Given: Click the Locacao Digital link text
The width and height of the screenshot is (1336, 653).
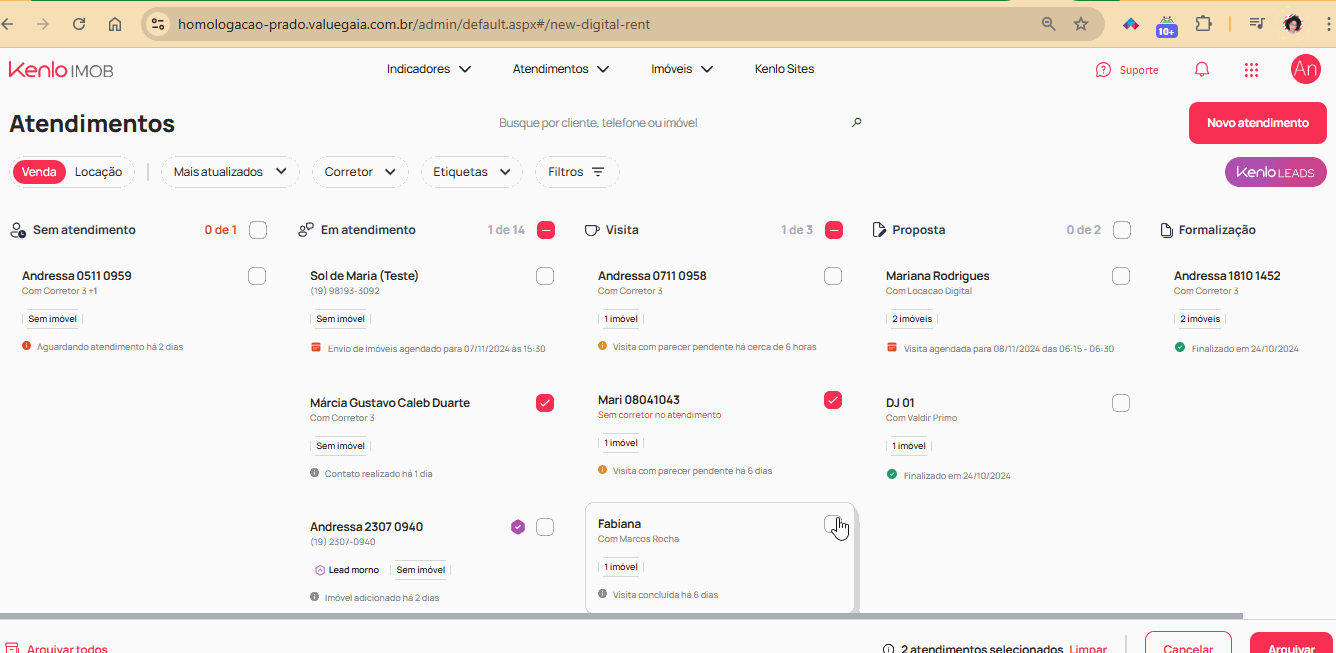Looking at the screenshot, I should 939,291.
